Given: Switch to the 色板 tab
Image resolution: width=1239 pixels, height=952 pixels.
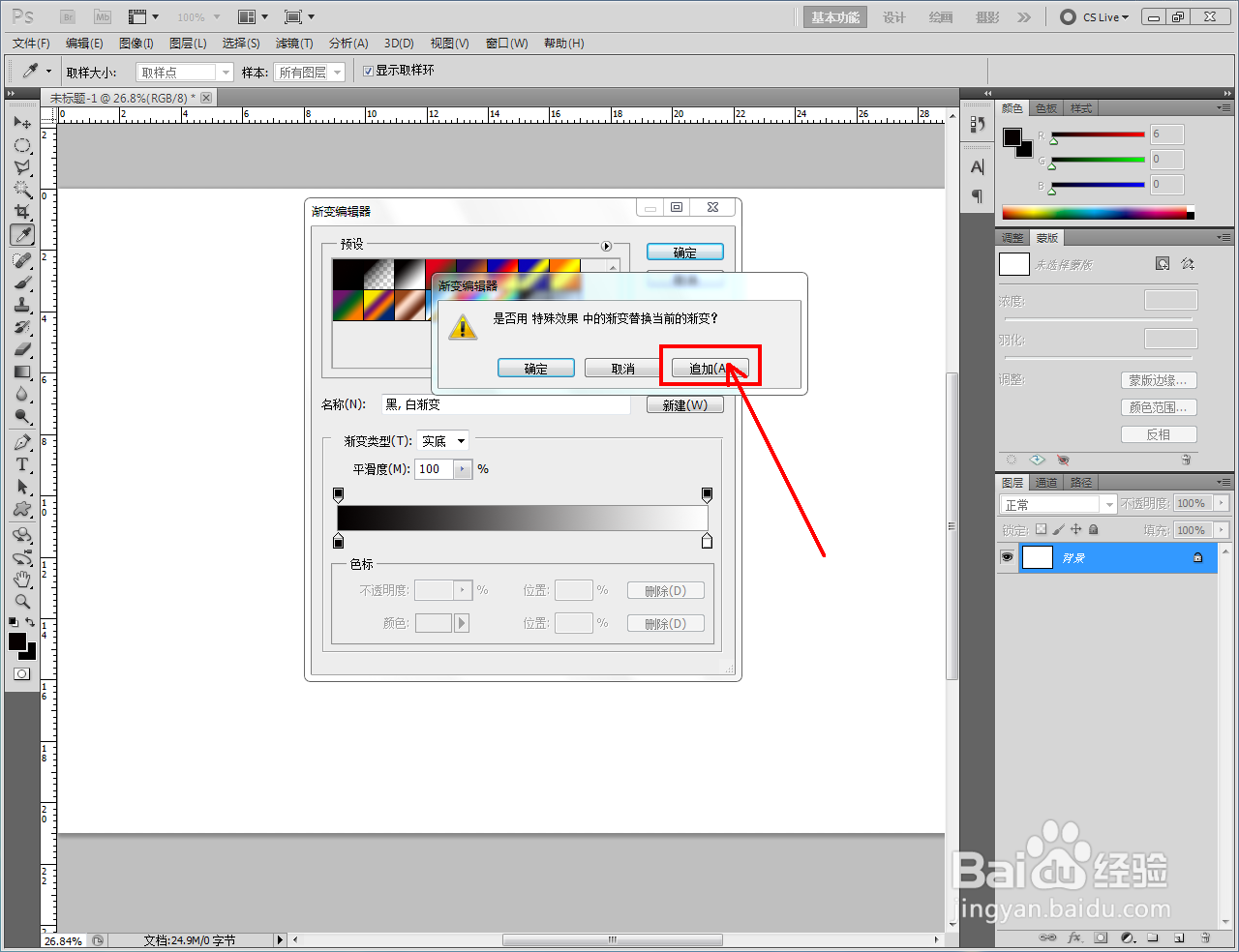Looking at the screenshot, I should 1046,108.
